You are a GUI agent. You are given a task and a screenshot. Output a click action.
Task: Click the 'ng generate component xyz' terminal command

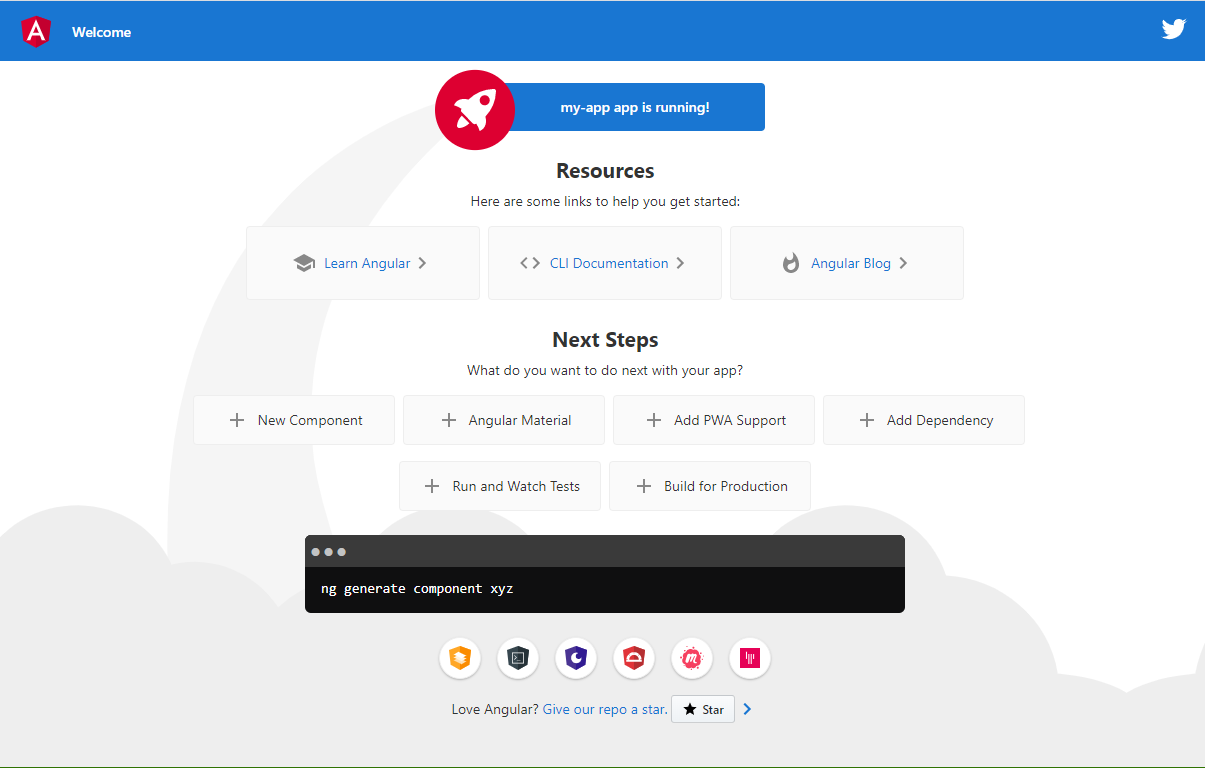417,589
